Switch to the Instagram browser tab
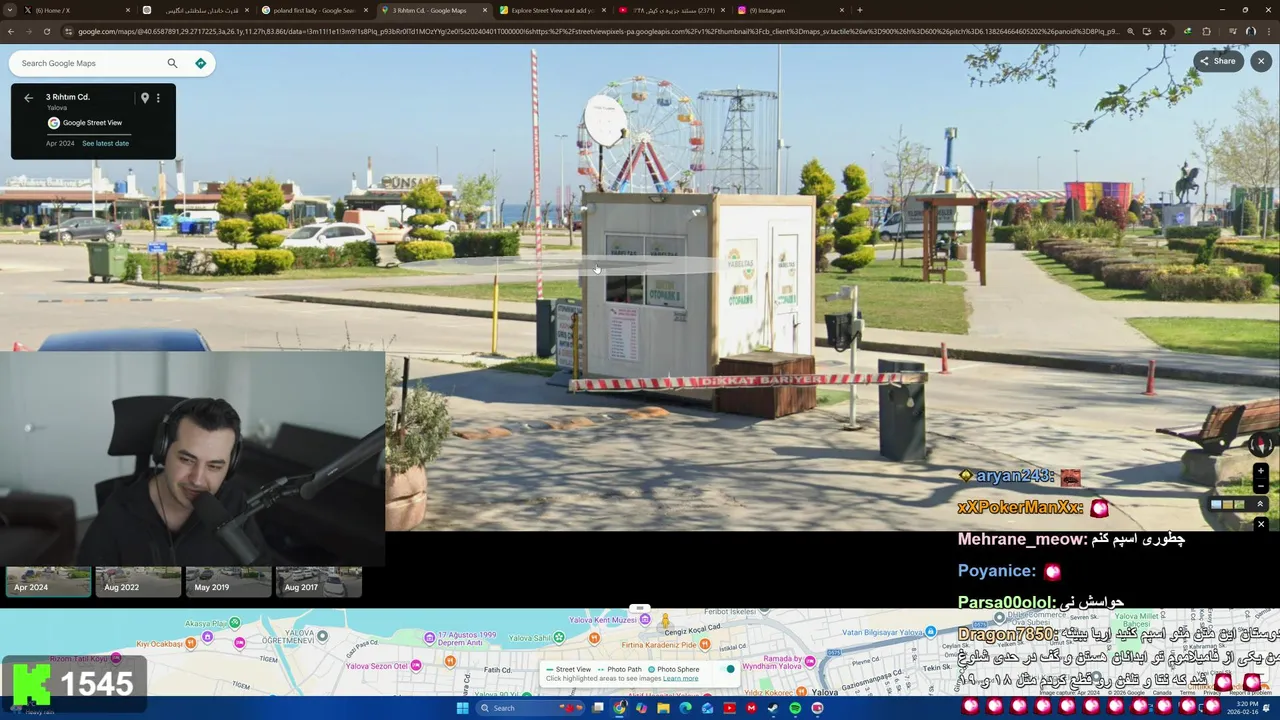1280x720 pixels. [791, 10]
